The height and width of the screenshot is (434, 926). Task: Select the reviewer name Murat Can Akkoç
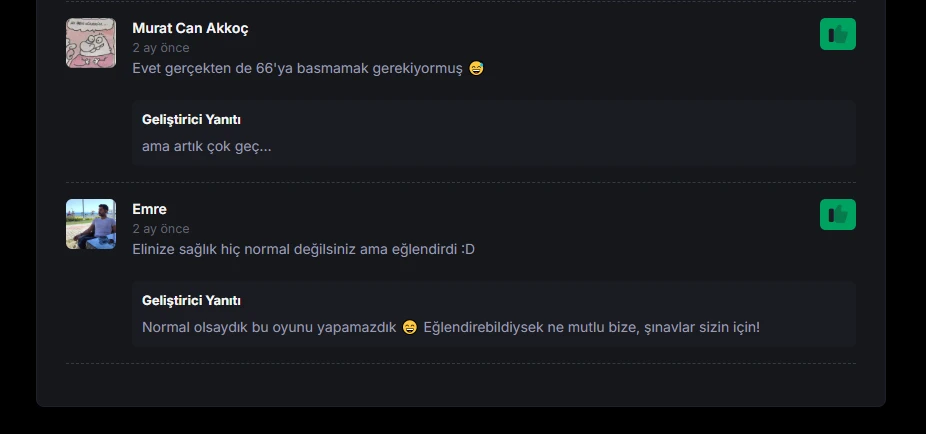[x=190, y=28]
